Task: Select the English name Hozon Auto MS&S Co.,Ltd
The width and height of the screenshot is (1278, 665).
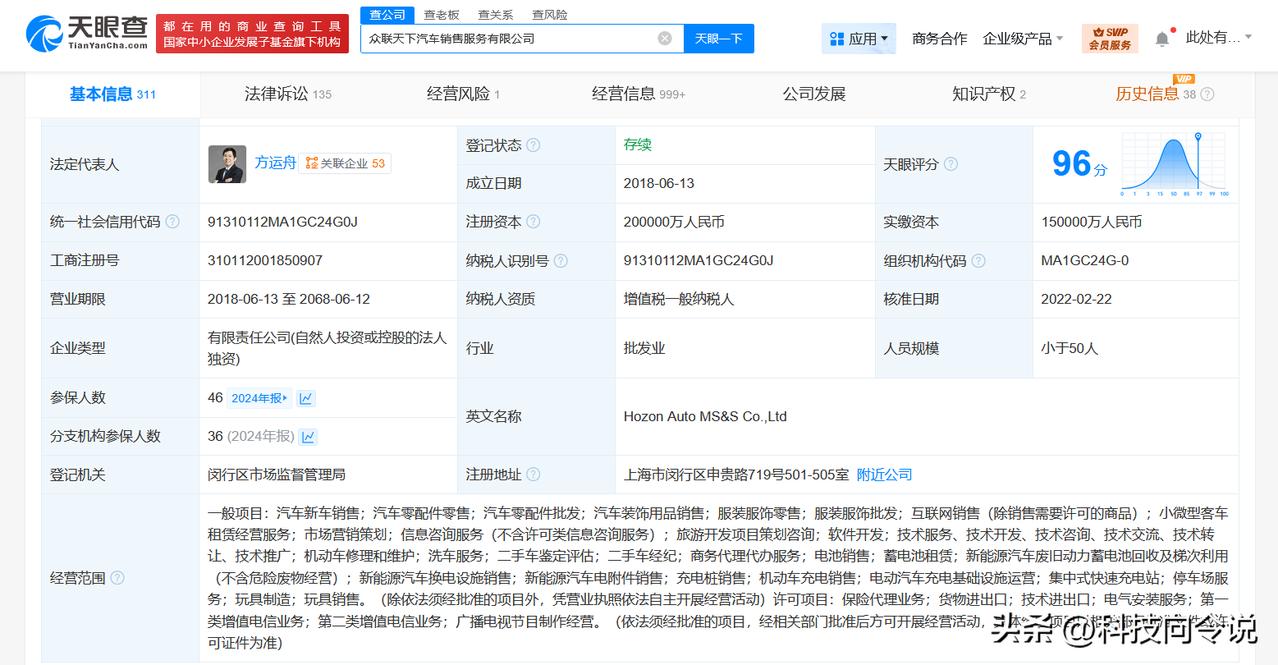Action: 705,417
